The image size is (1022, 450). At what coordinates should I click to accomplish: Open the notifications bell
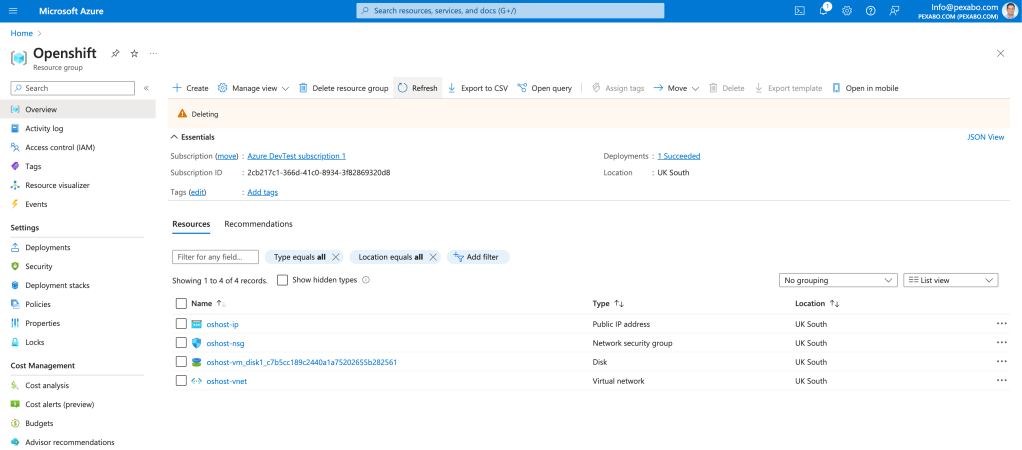824,10
